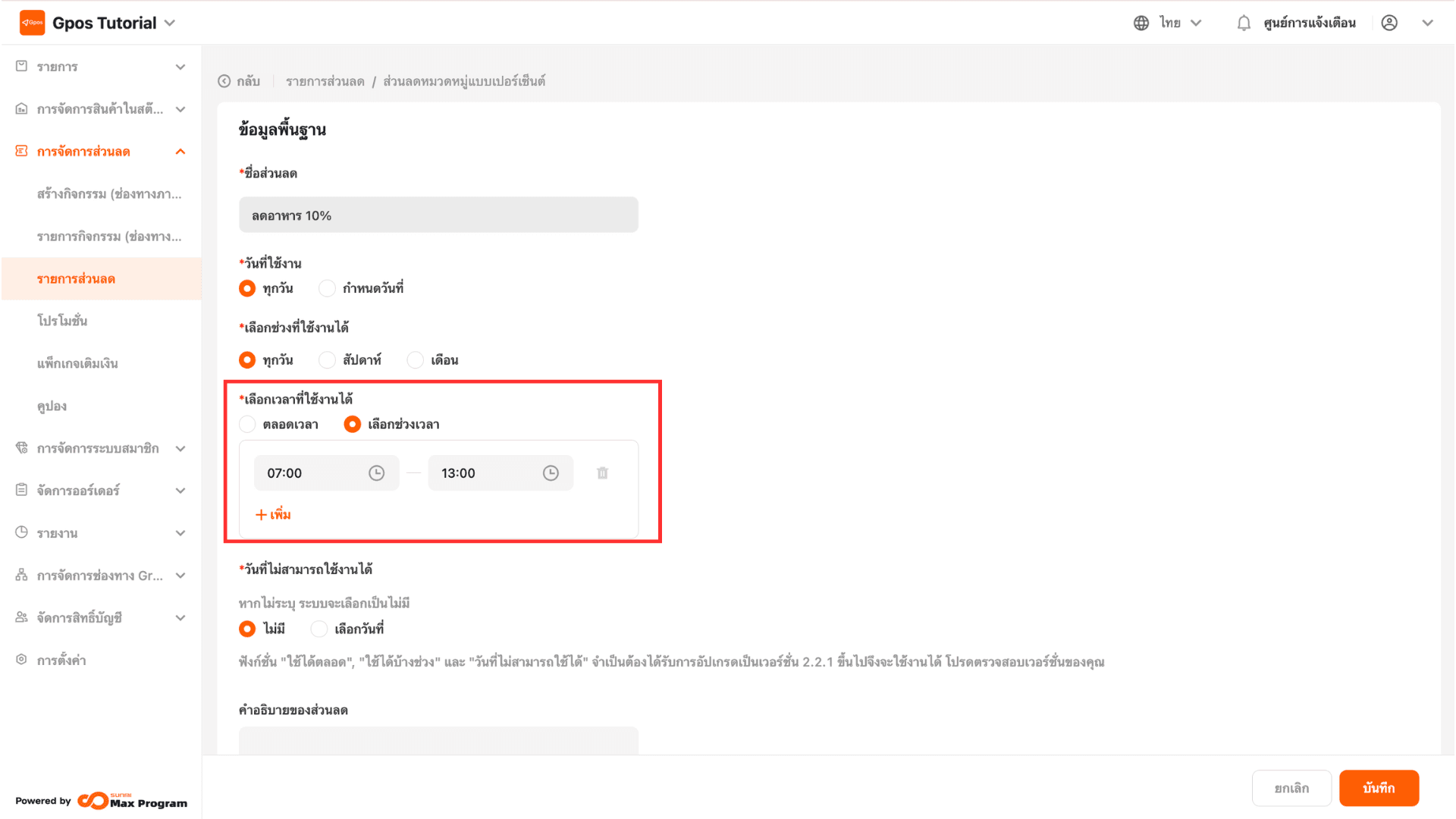The width and height of the screenshot is (1456, 819).
Task: Select the กำหนดวันที่ radio option
Action: tap(327, 288)
